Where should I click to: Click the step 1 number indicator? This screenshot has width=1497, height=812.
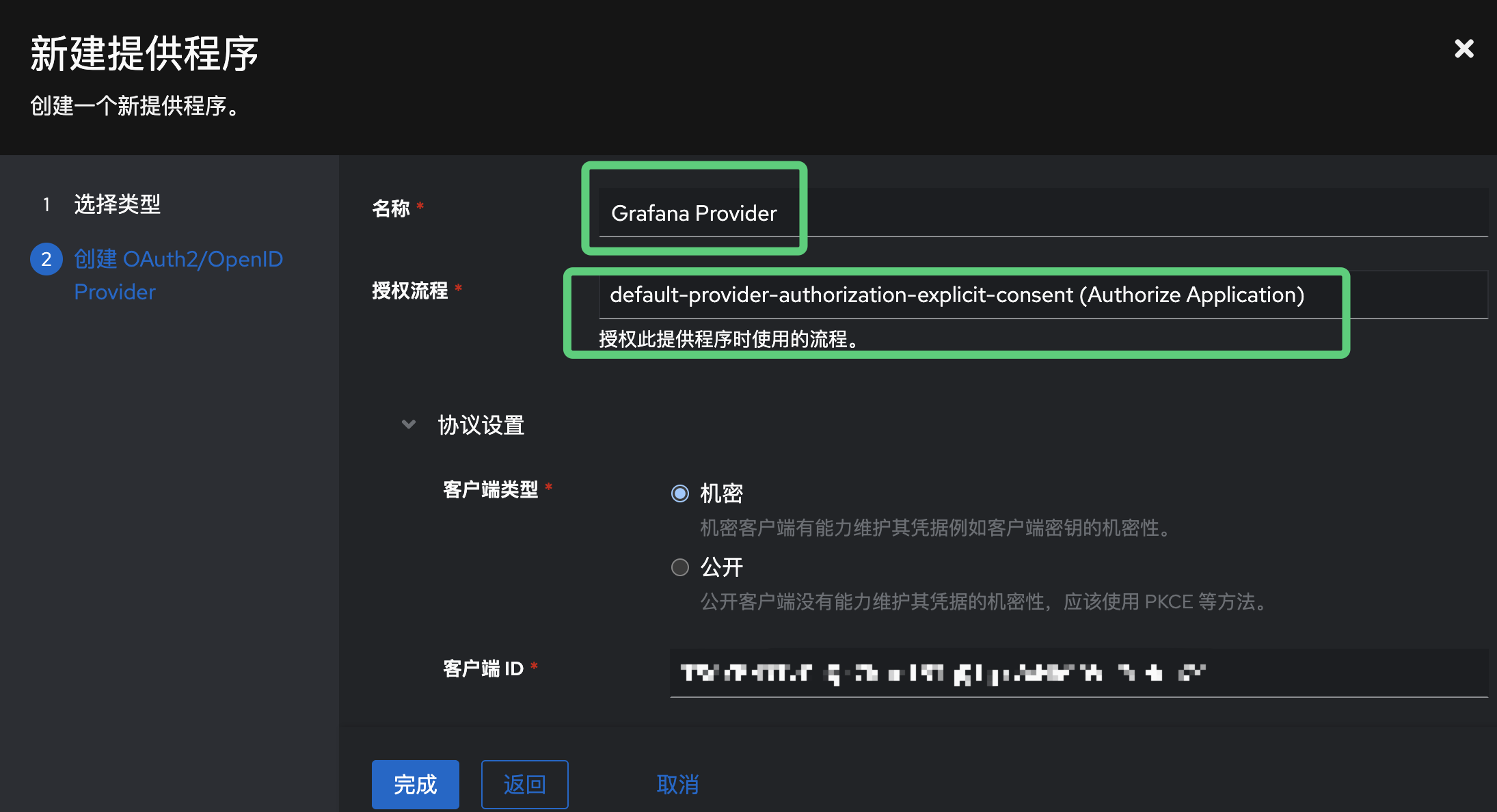pyautogui.click(x=46, y=204)
